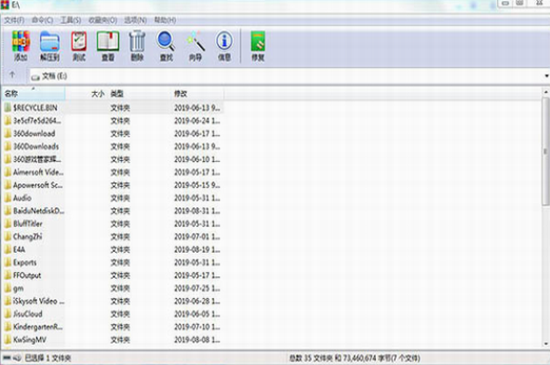550x365 pixels.
Task: Click the Delete (删除) trash icon
Action: coord(137,41)
